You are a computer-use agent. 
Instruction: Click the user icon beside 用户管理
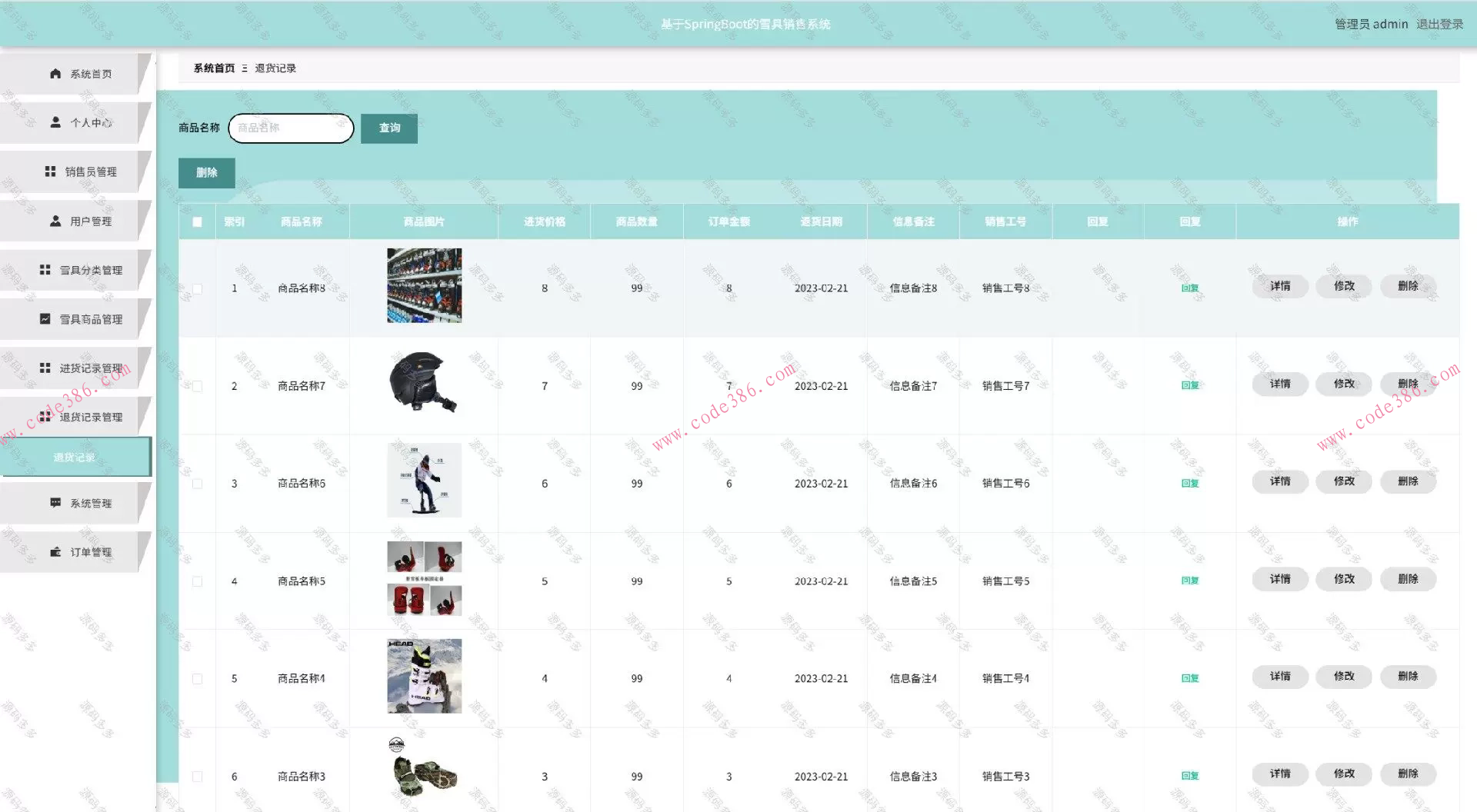tap(55, 221)
